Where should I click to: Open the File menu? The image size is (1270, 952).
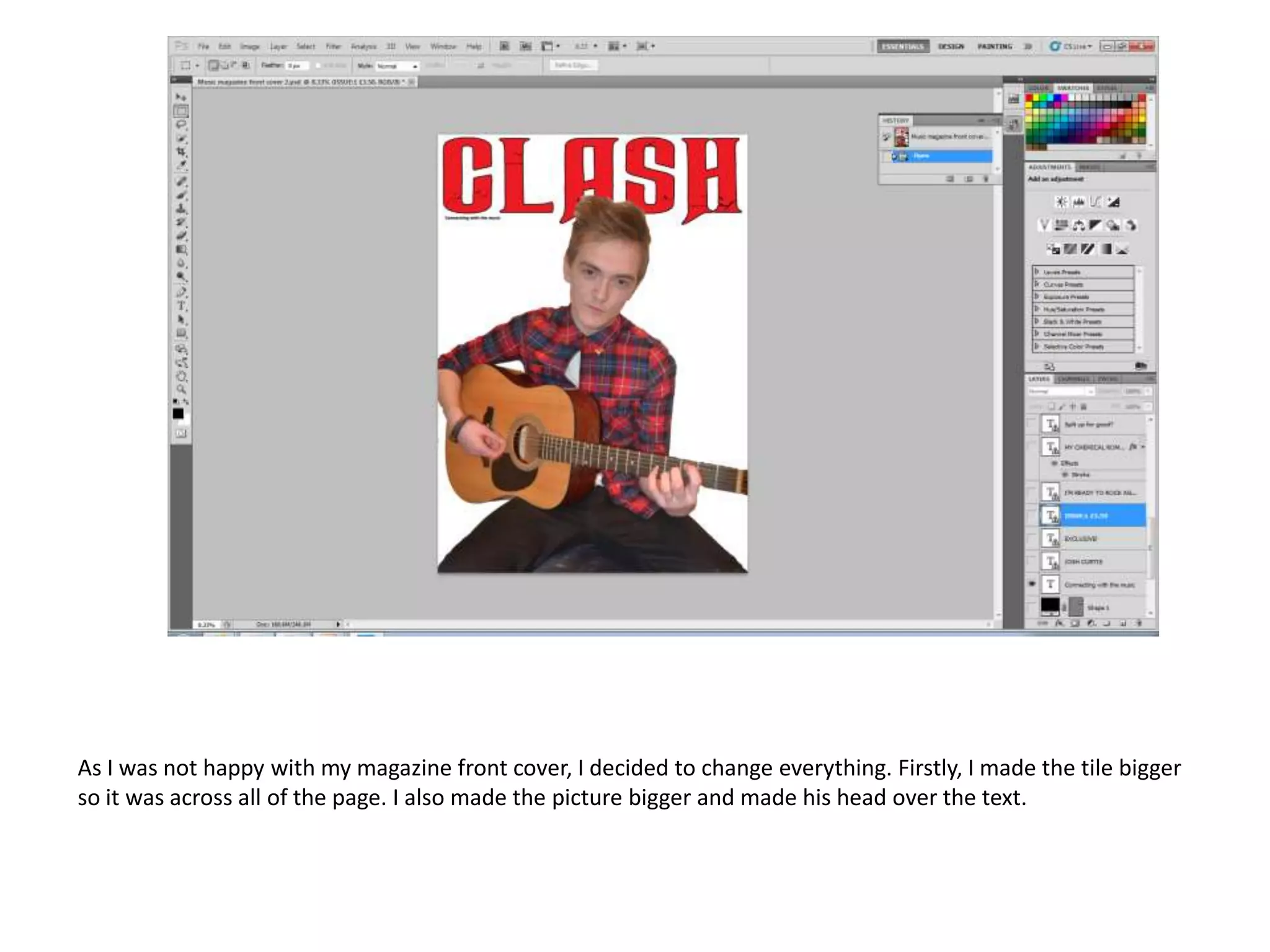[203, 46]
